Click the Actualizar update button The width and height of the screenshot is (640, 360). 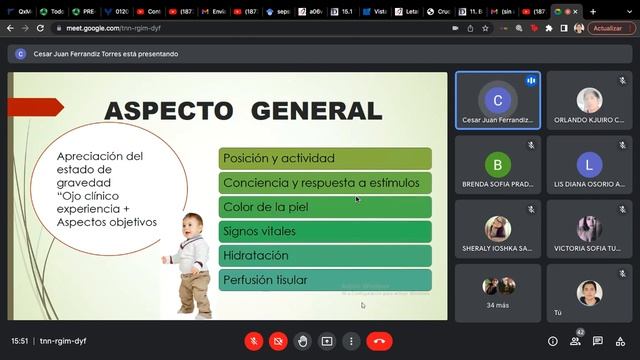tap(611, 28)
